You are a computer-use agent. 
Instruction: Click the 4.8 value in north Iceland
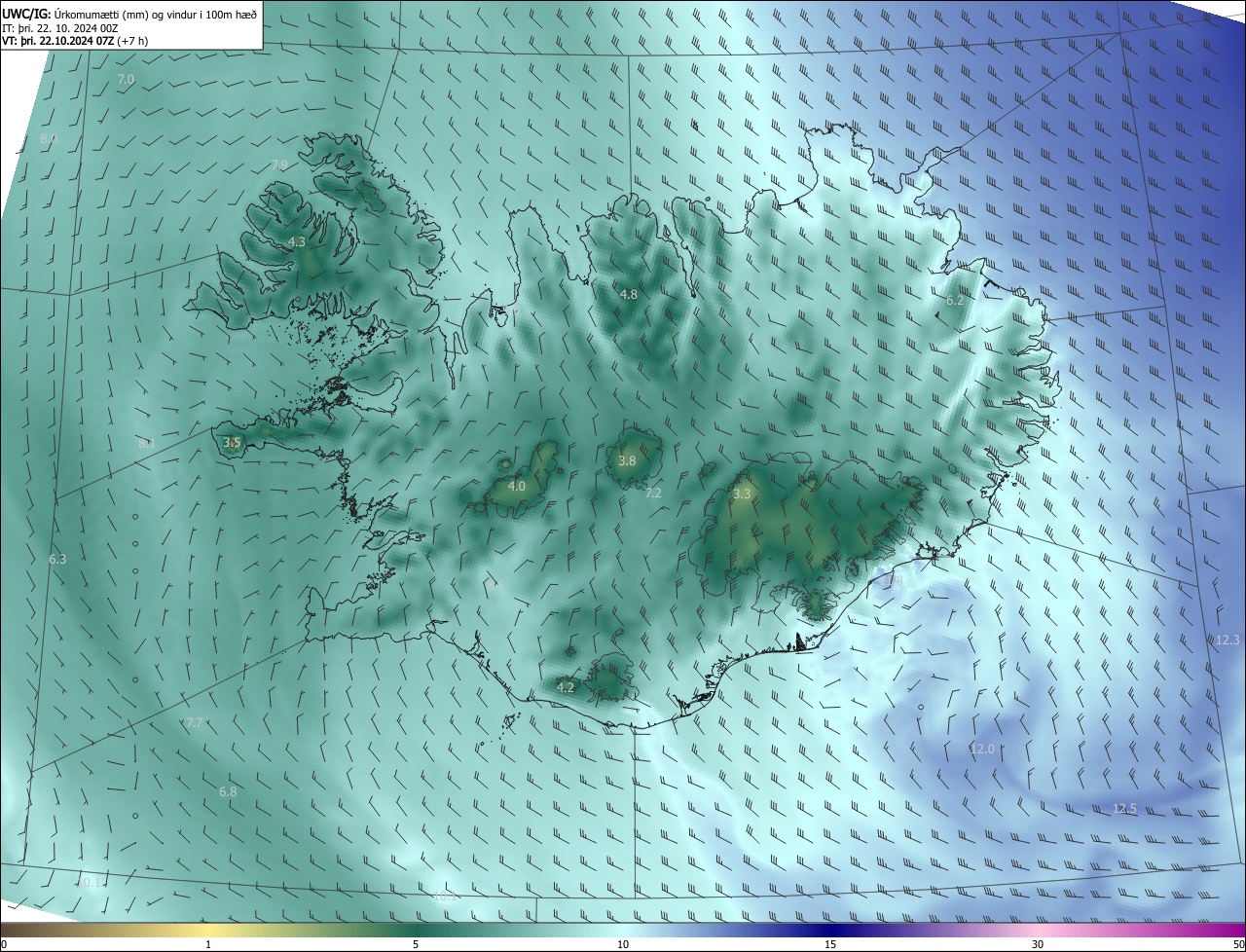click(x=628, y=294)
